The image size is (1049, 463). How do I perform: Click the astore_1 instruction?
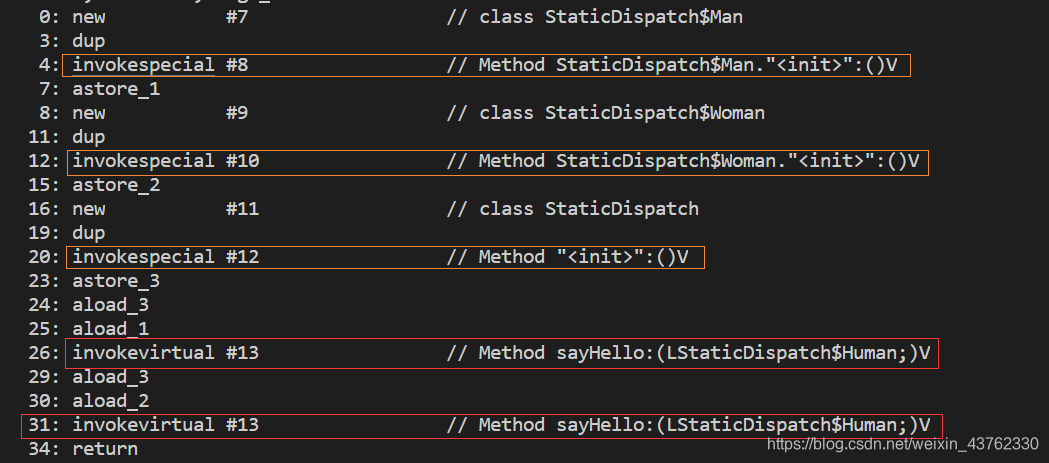click(116, 89)
